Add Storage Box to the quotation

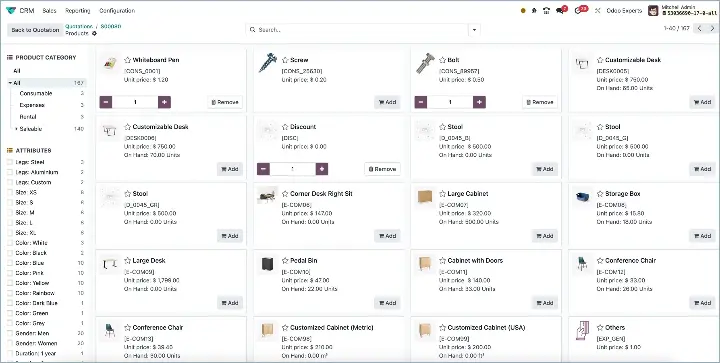click(702, 236)
